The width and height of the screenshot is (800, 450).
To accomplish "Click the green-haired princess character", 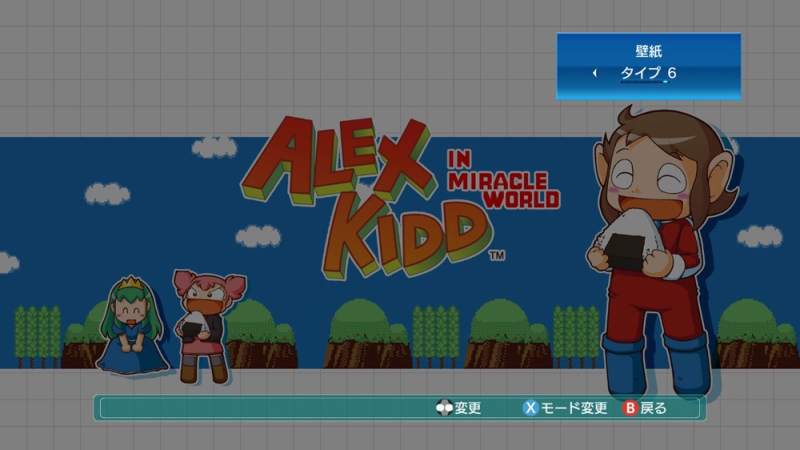I will [x=132, y=324].
